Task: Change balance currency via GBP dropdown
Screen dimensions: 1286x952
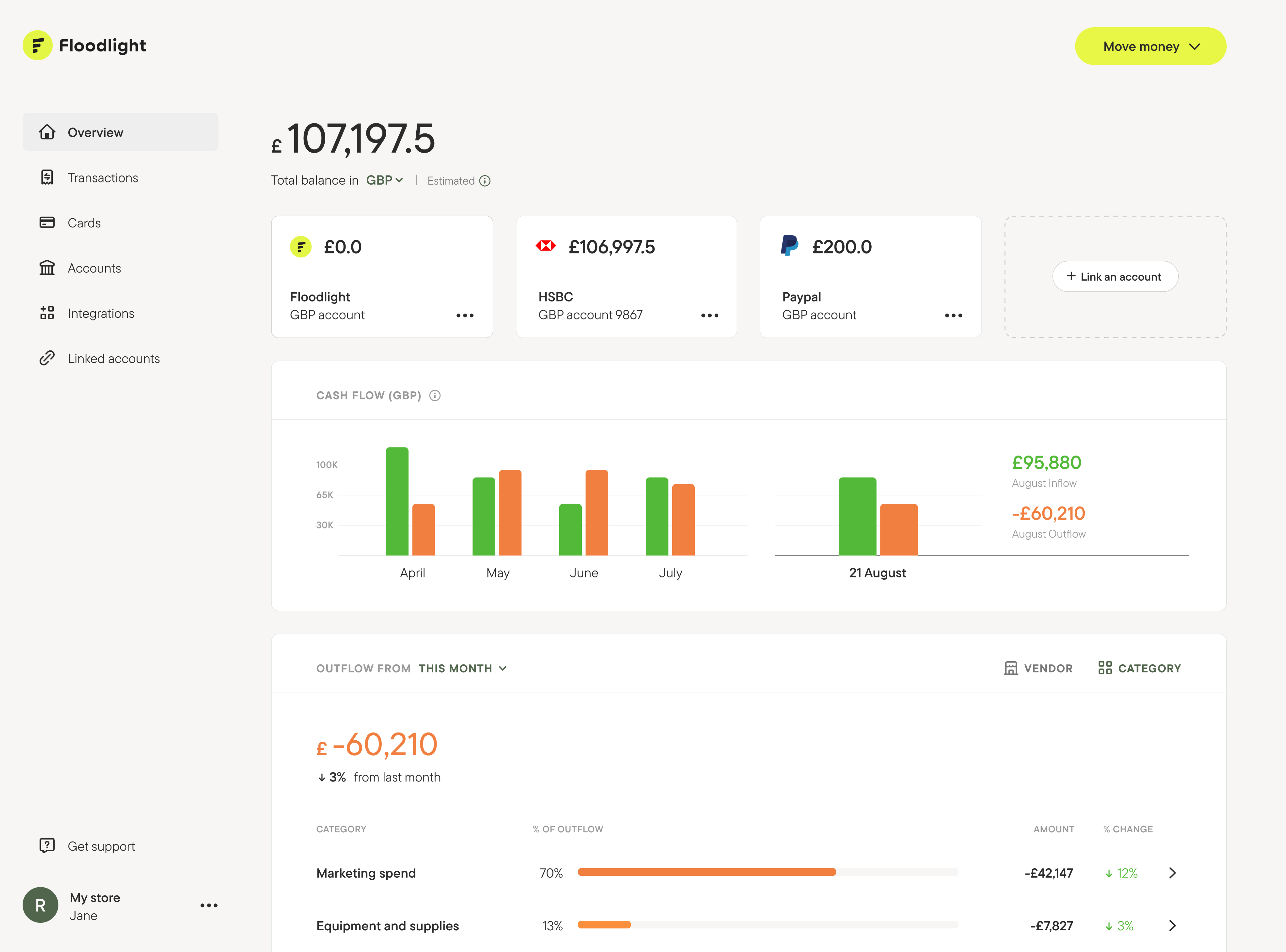Action: click(x=385, y=180)
